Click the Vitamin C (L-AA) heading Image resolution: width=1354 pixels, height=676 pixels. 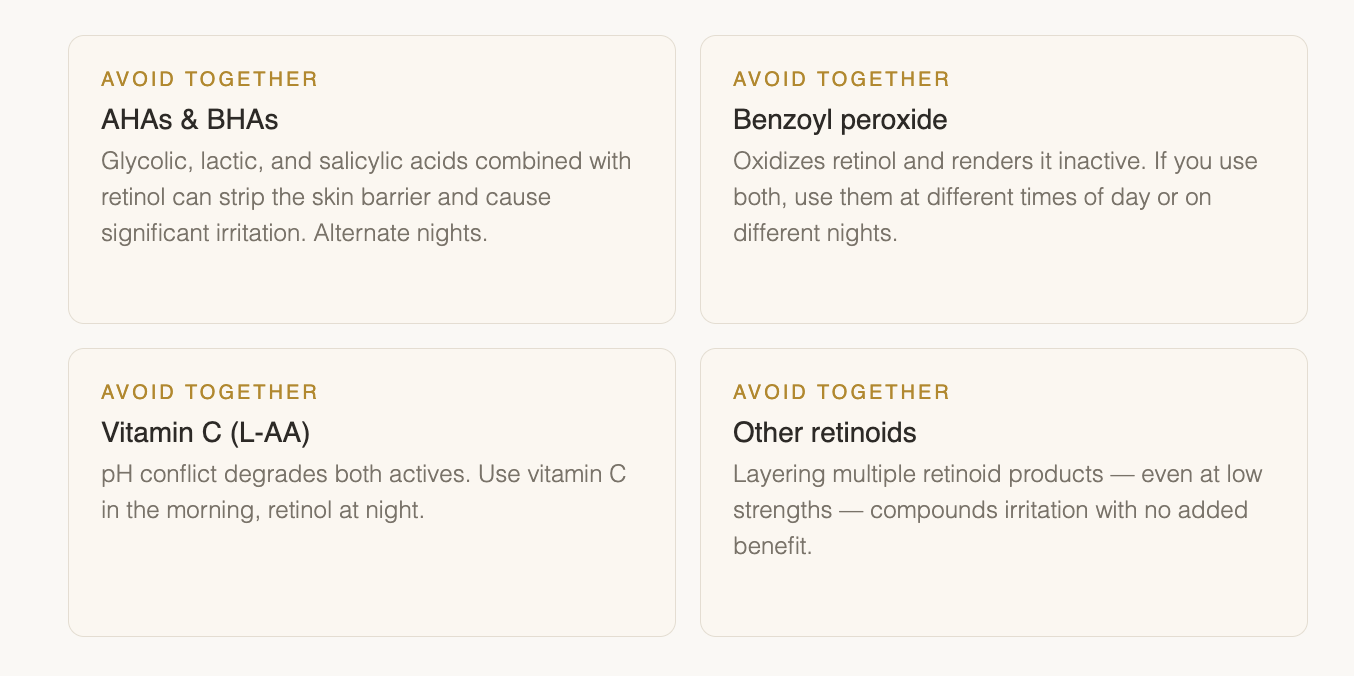point(205,433)
